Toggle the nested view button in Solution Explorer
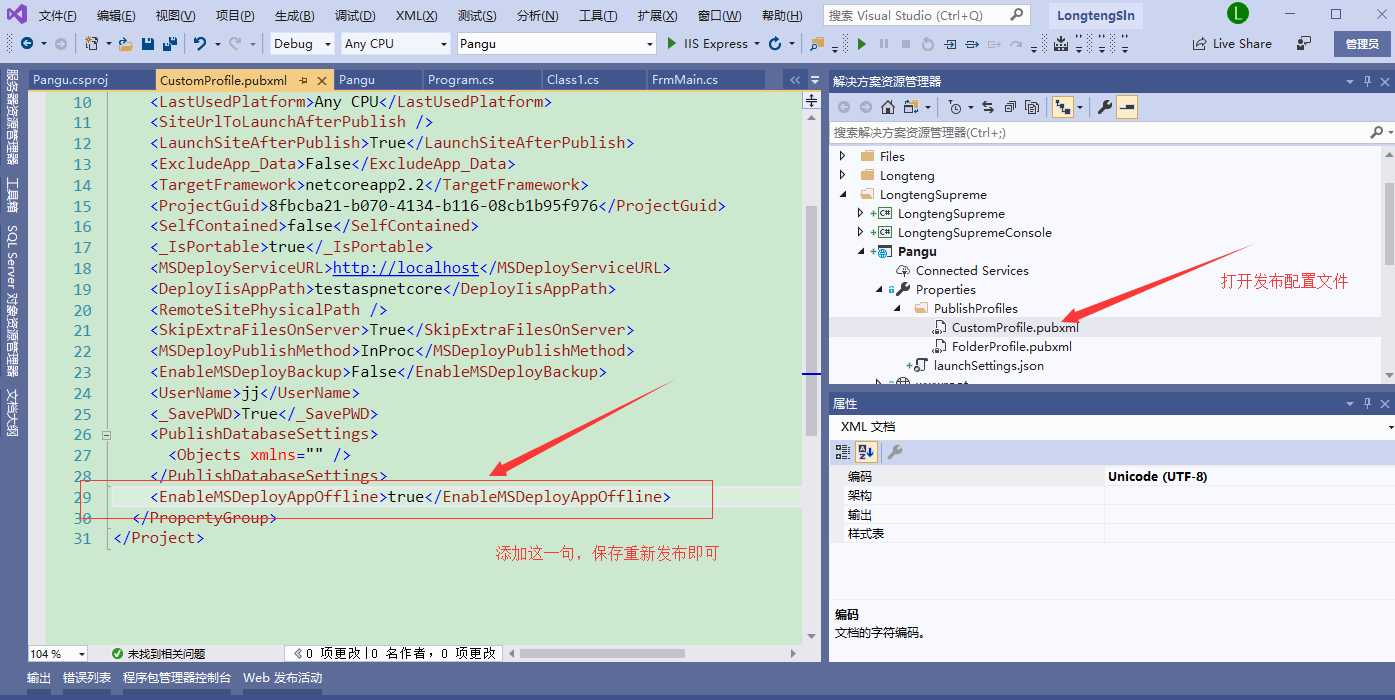Viewport: 1395px width, 700px height. tap(1061, 107)
